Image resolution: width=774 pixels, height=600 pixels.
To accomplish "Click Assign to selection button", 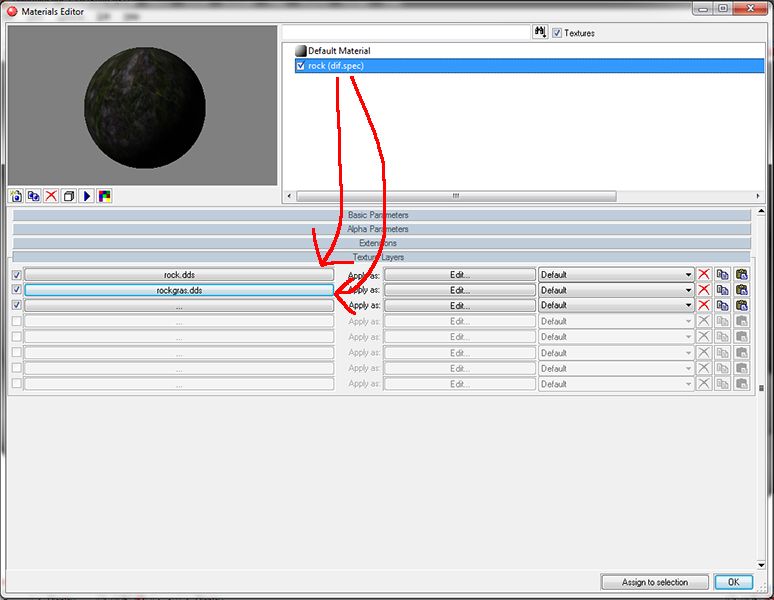I will (655, 582).
